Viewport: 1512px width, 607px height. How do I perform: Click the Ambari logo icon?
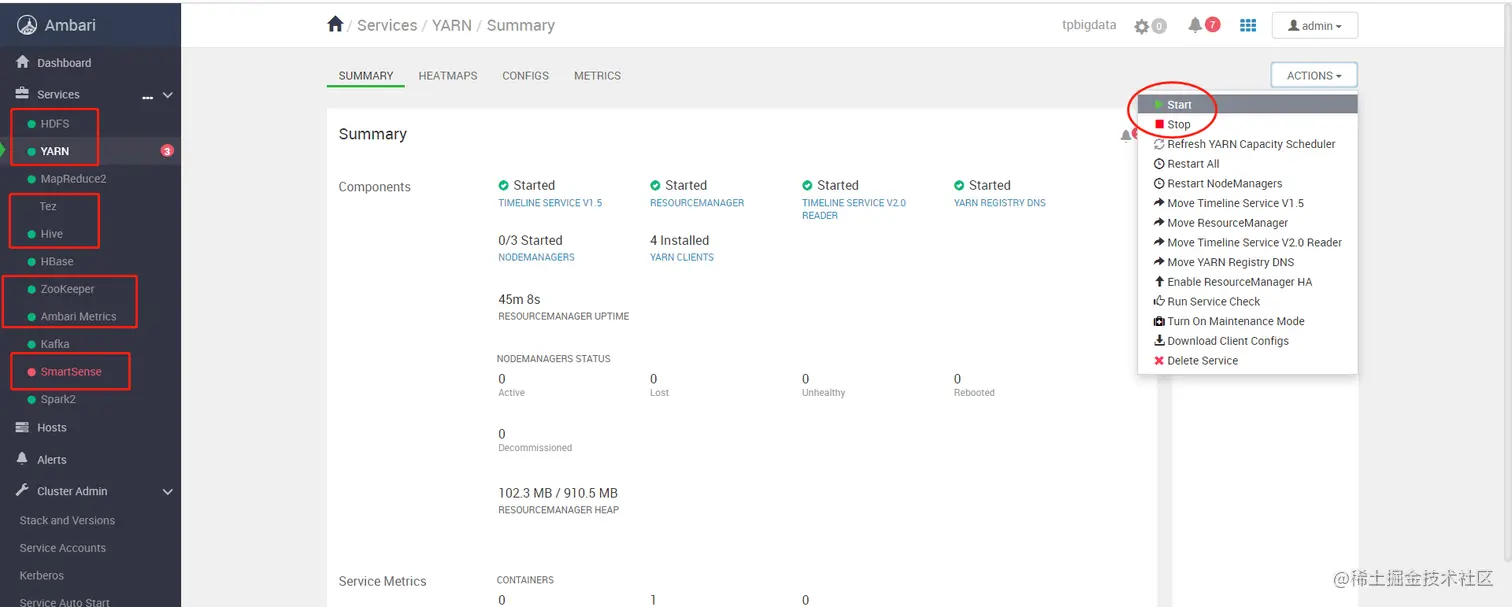(x=27, y=26)
